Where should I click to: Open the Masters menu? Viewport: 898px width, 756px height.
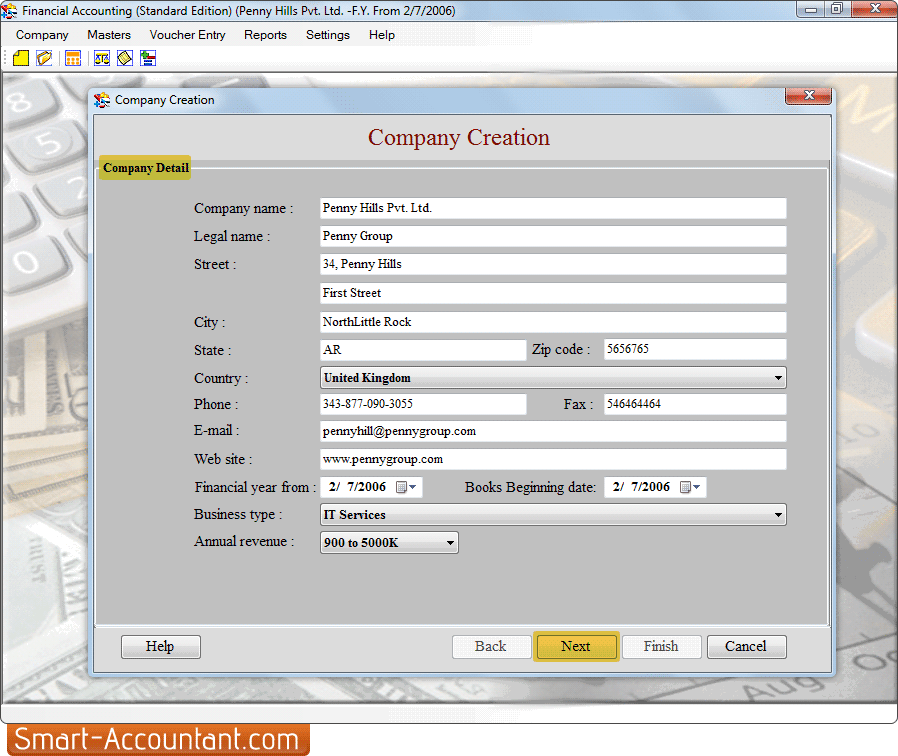point(109,35)
